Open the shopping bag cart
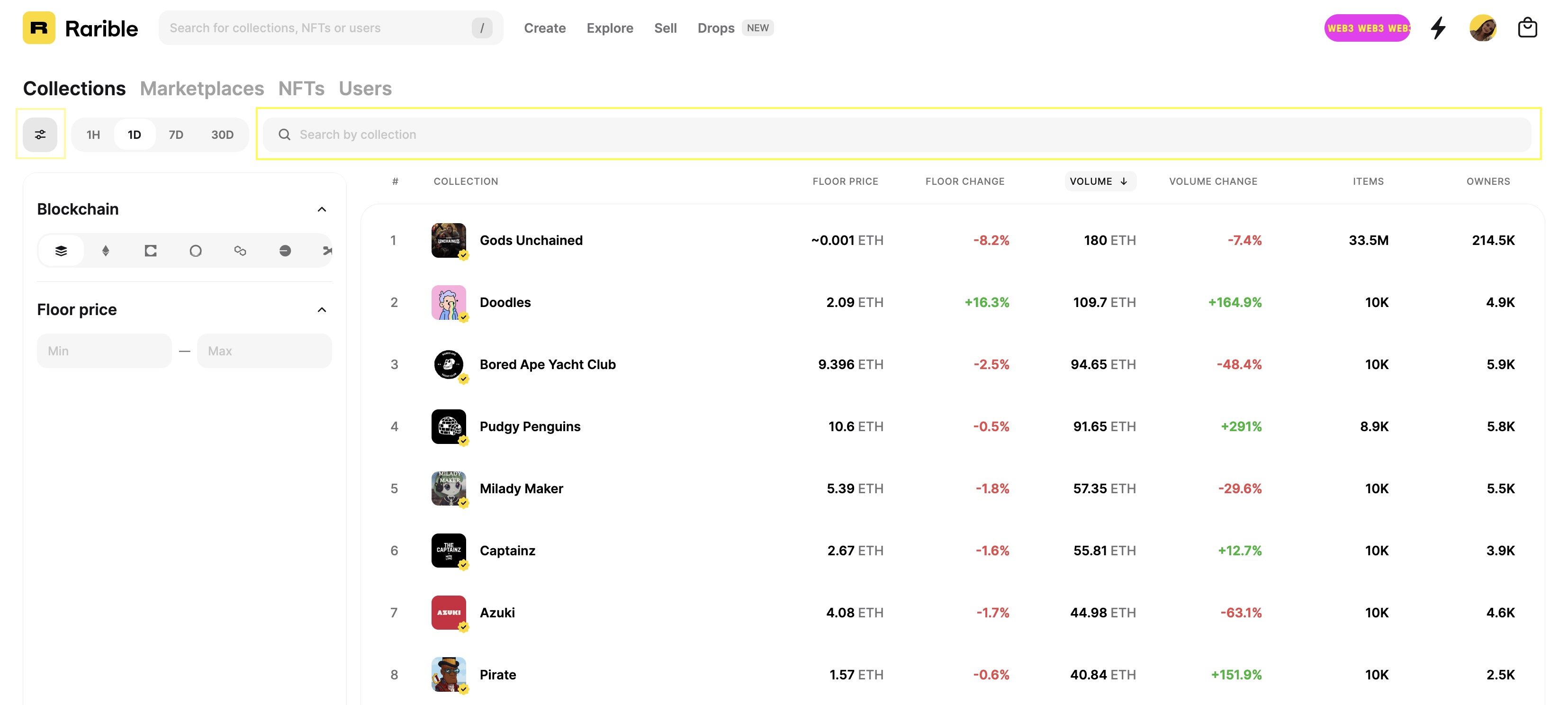Viewport: 1568px width, 705px height. 1527,28
